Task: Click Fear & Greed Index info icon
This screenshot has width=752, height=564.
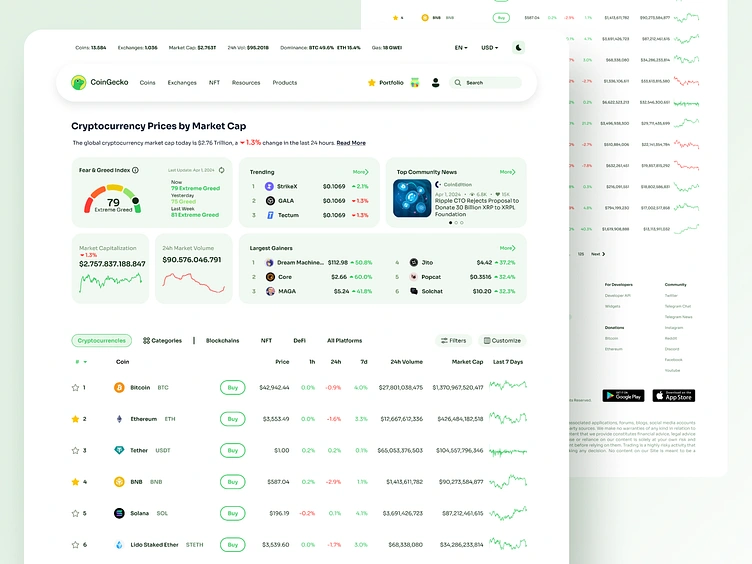Action: (135, 170)
